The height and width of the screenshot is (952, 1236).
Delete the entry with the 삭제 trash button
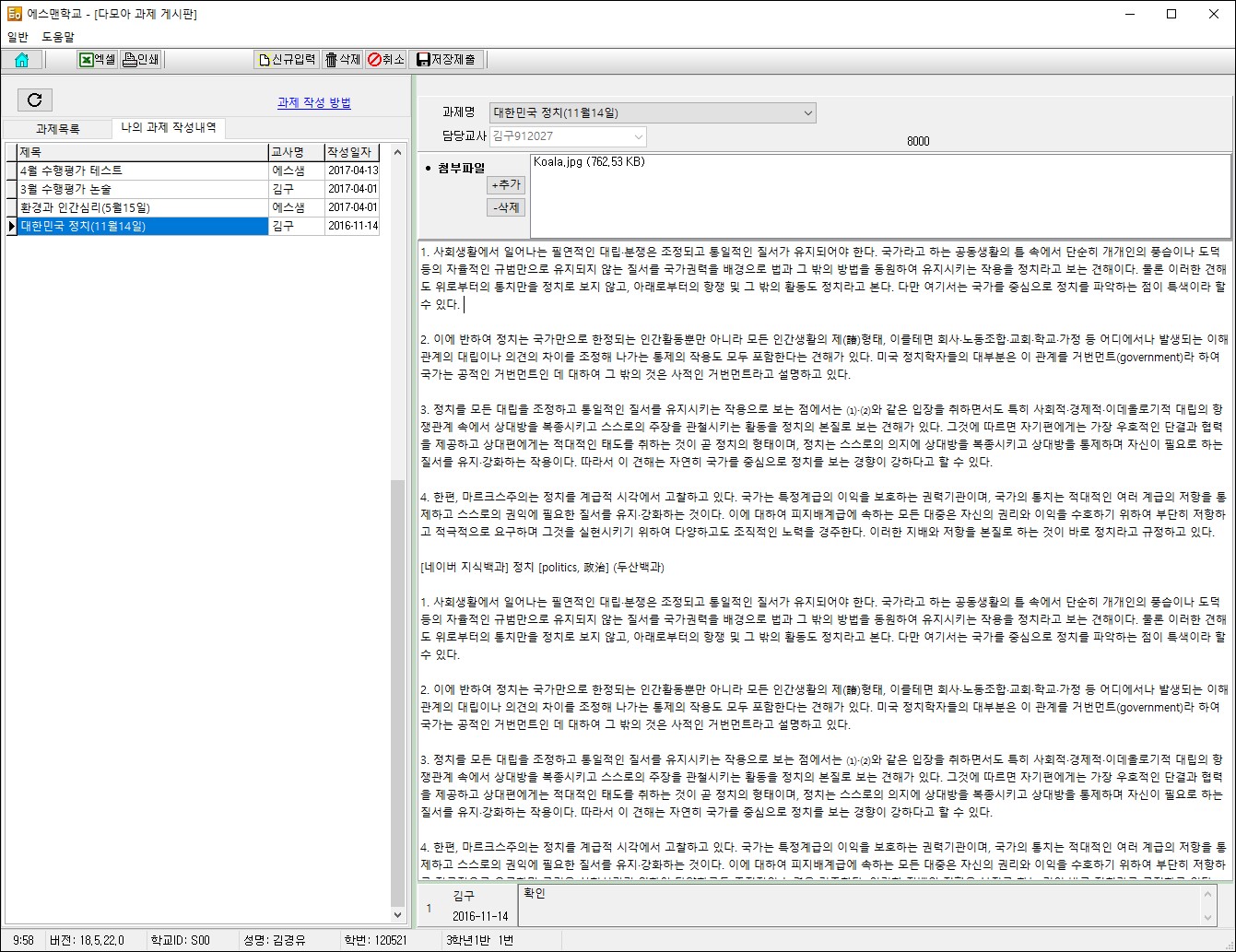point(343,60)
